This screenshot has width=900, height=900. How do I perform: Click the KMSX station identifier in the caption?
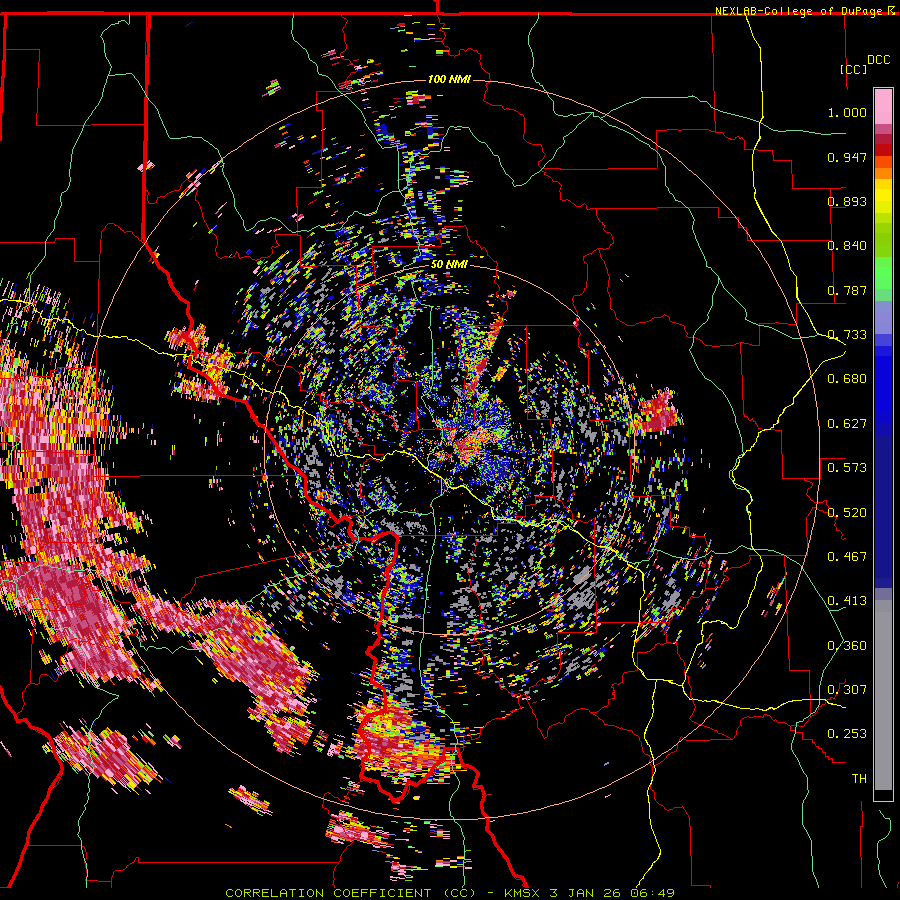523,893
